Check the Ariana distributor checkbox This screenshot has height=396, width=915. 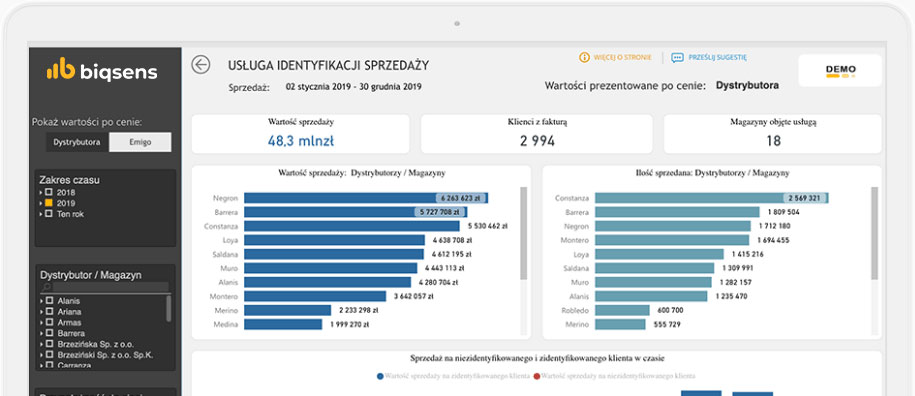point(49,312)
